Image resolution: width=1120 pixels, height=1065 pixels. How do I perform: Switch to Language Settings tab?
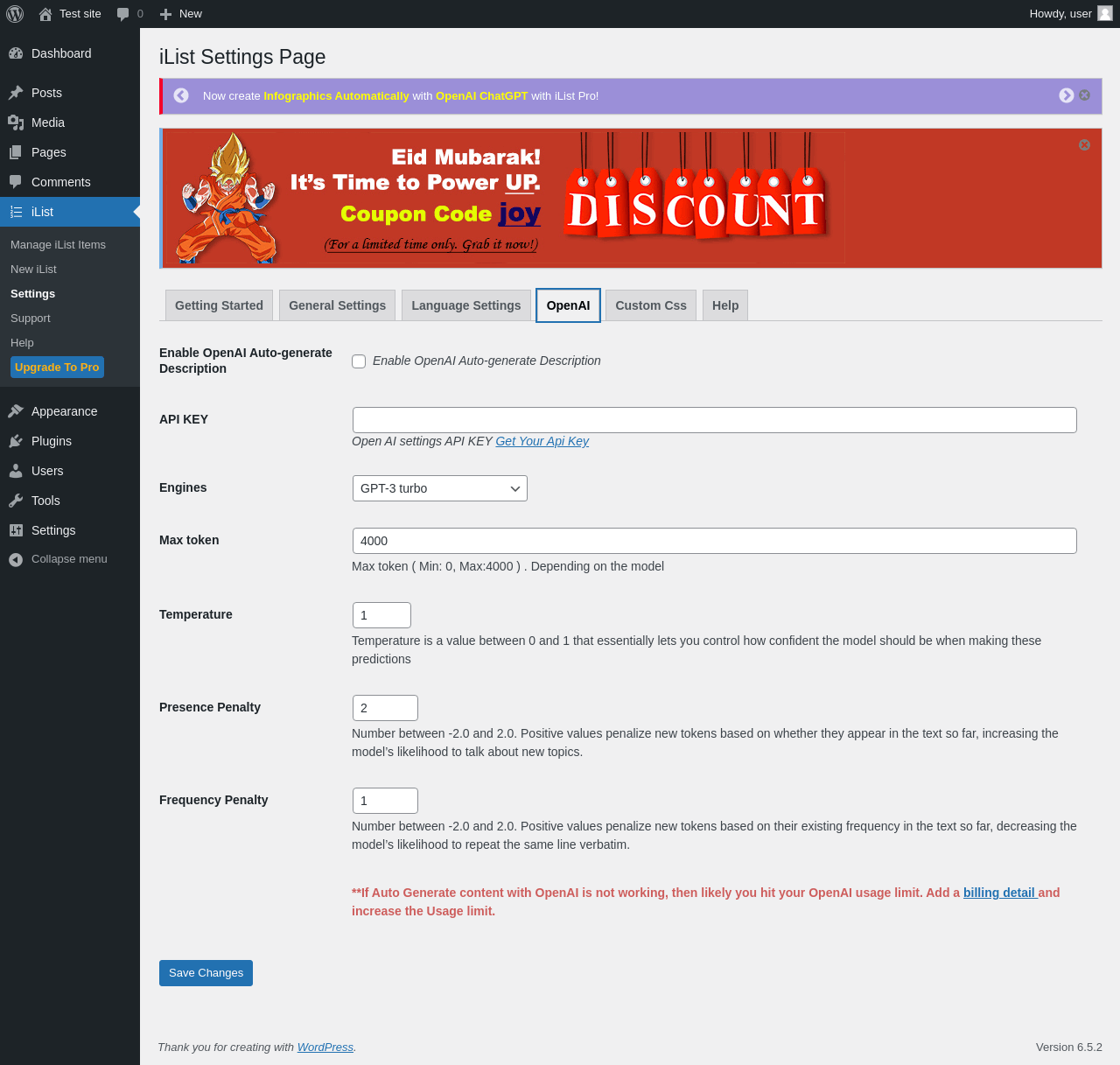click(466, 305)
